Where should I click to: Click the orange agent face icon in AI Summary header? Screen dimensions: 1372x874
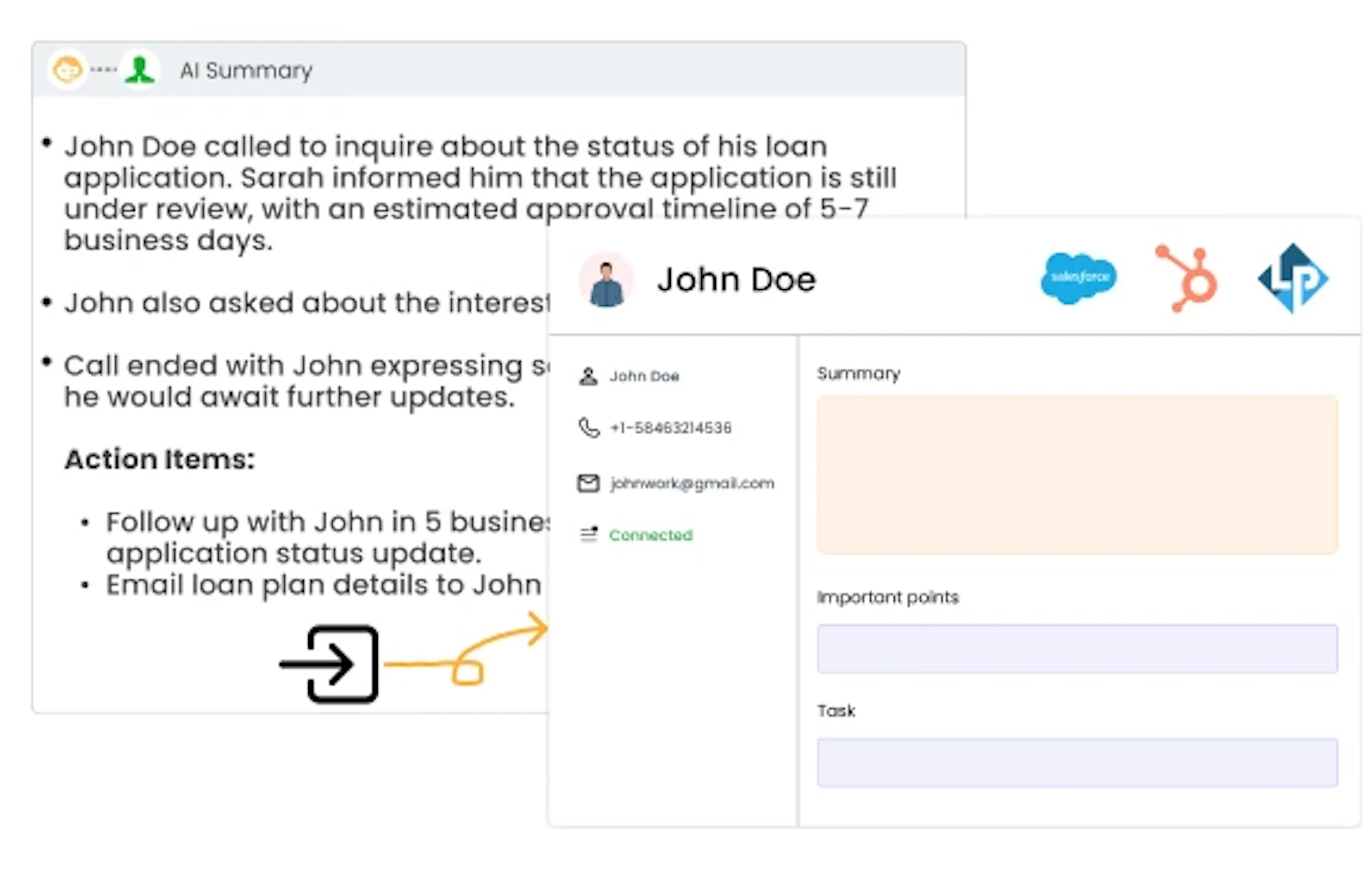[67, 70]
